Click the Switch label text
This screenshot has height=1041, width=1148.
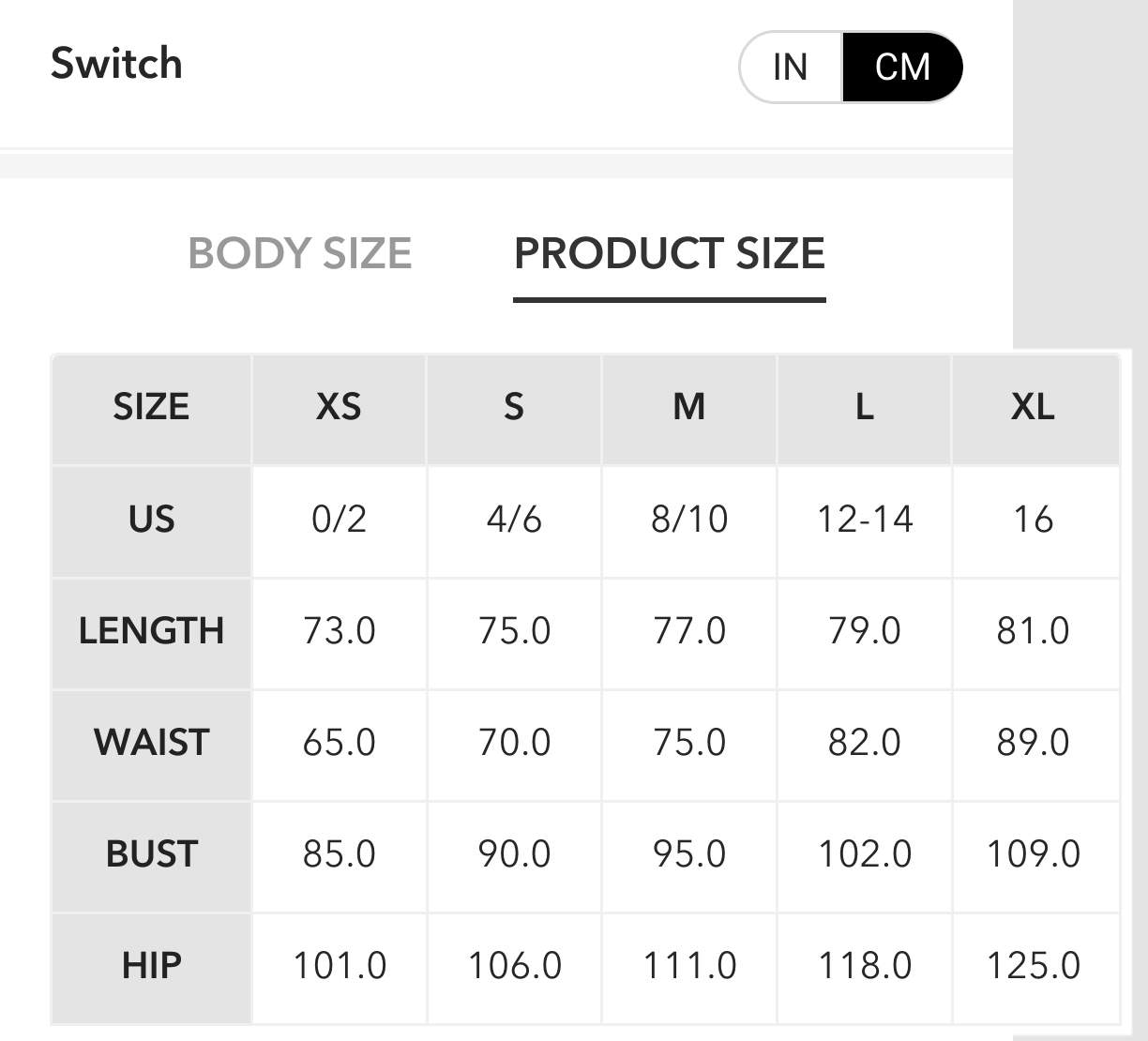point(116,64)
